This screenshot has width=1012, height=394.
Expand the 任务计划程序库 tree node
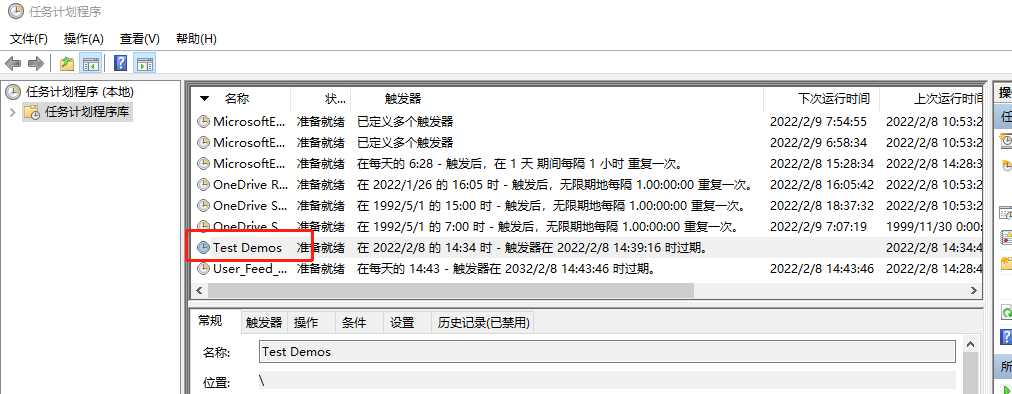tap(12, 112)
